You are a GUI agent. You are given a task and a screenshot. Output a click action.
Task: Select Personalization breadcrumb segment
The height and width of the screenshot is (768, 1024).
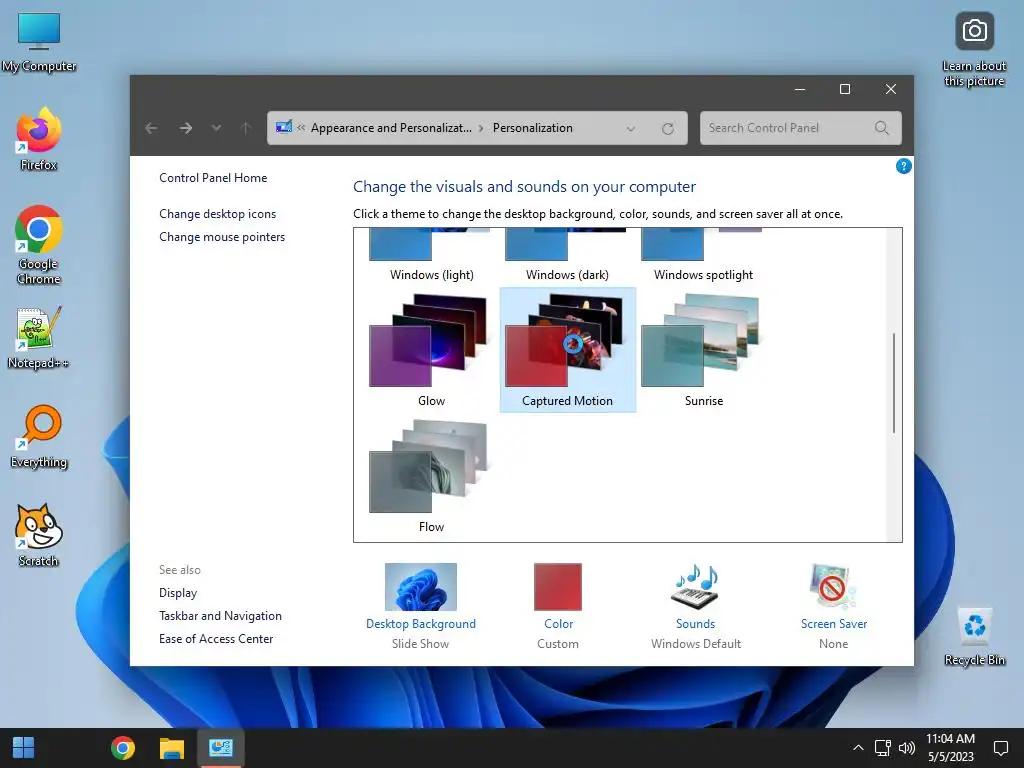click(x=532, y=128)
